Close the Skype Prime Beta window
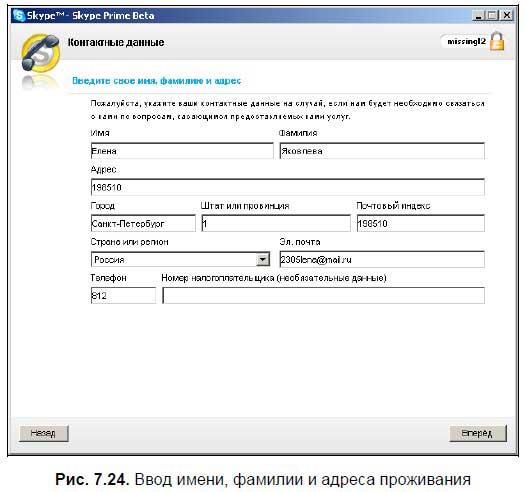This screenshot has height=492, width=525. tap(507, 15)
